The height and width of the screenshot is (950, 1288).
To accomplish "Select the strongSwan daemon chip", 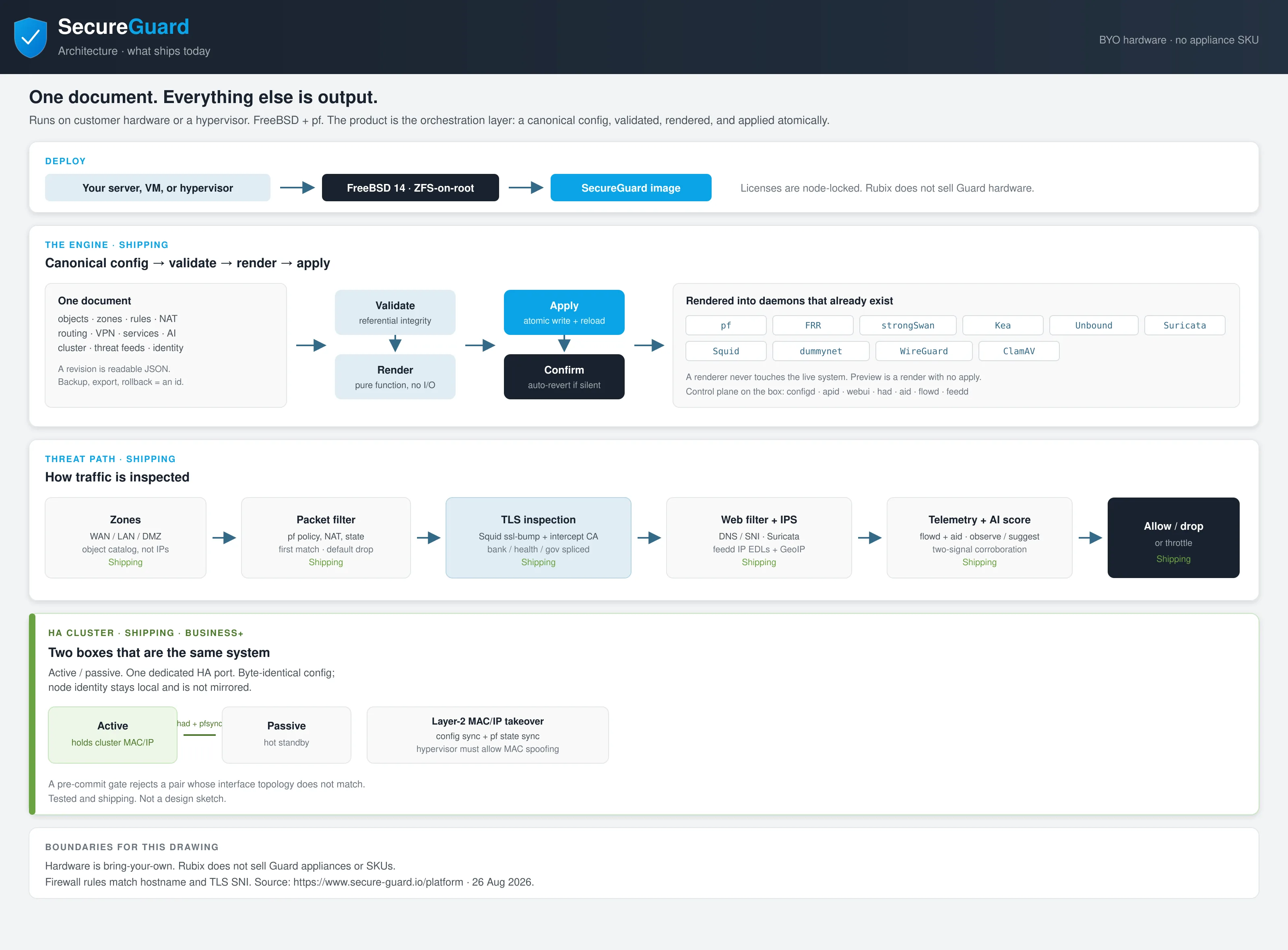I will click(x=908, y=326).
